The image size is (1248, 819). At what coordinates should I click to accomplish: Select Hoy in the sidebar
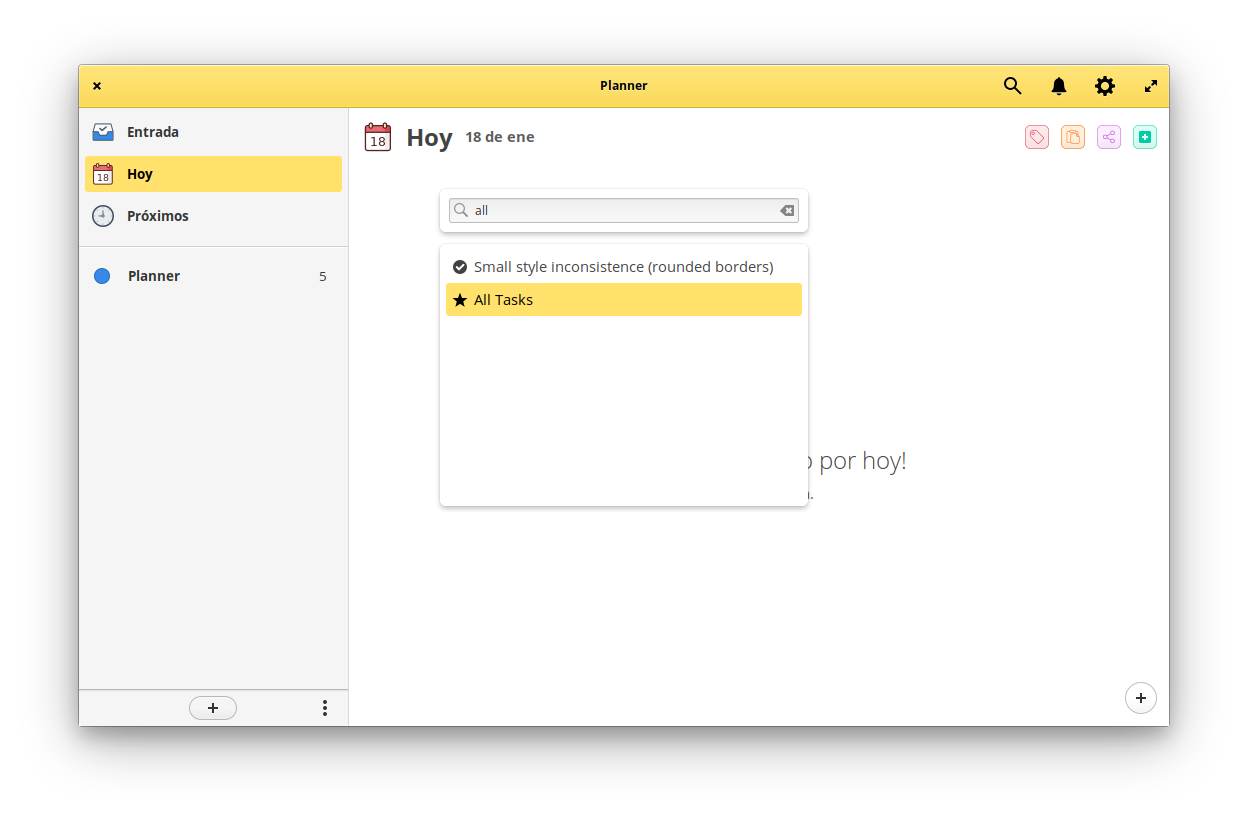[x=213, y=174]
